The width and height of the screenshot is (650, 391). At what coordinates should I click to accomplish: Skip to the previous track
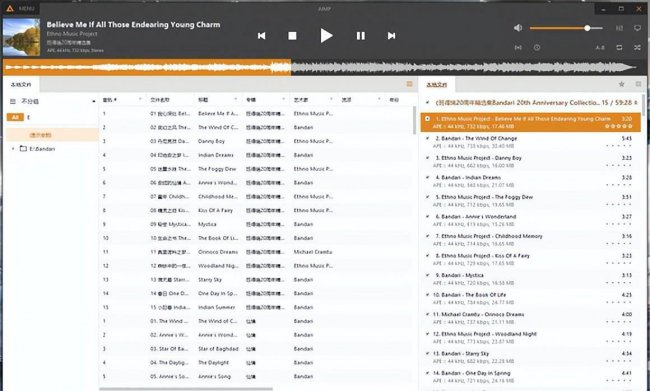pos(262,36)
